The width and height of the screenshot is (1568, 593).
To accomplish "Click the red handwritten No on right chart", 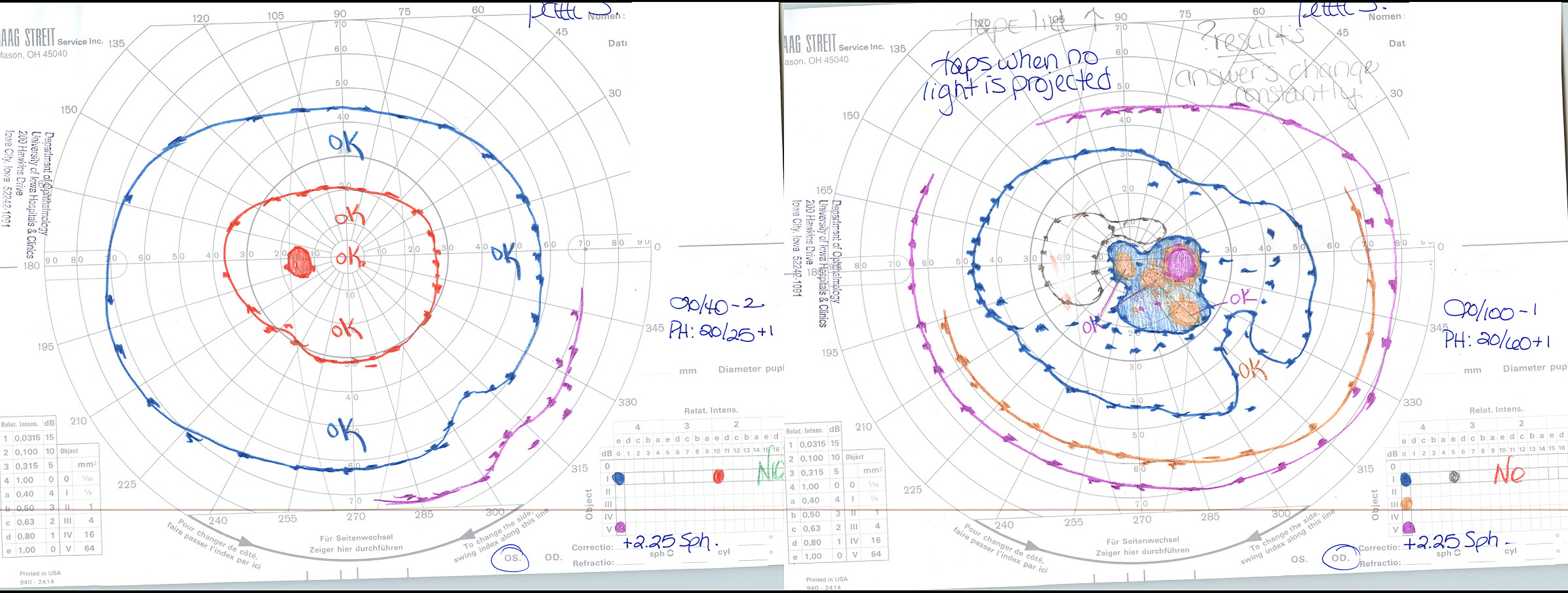I will click(1509, 473).
